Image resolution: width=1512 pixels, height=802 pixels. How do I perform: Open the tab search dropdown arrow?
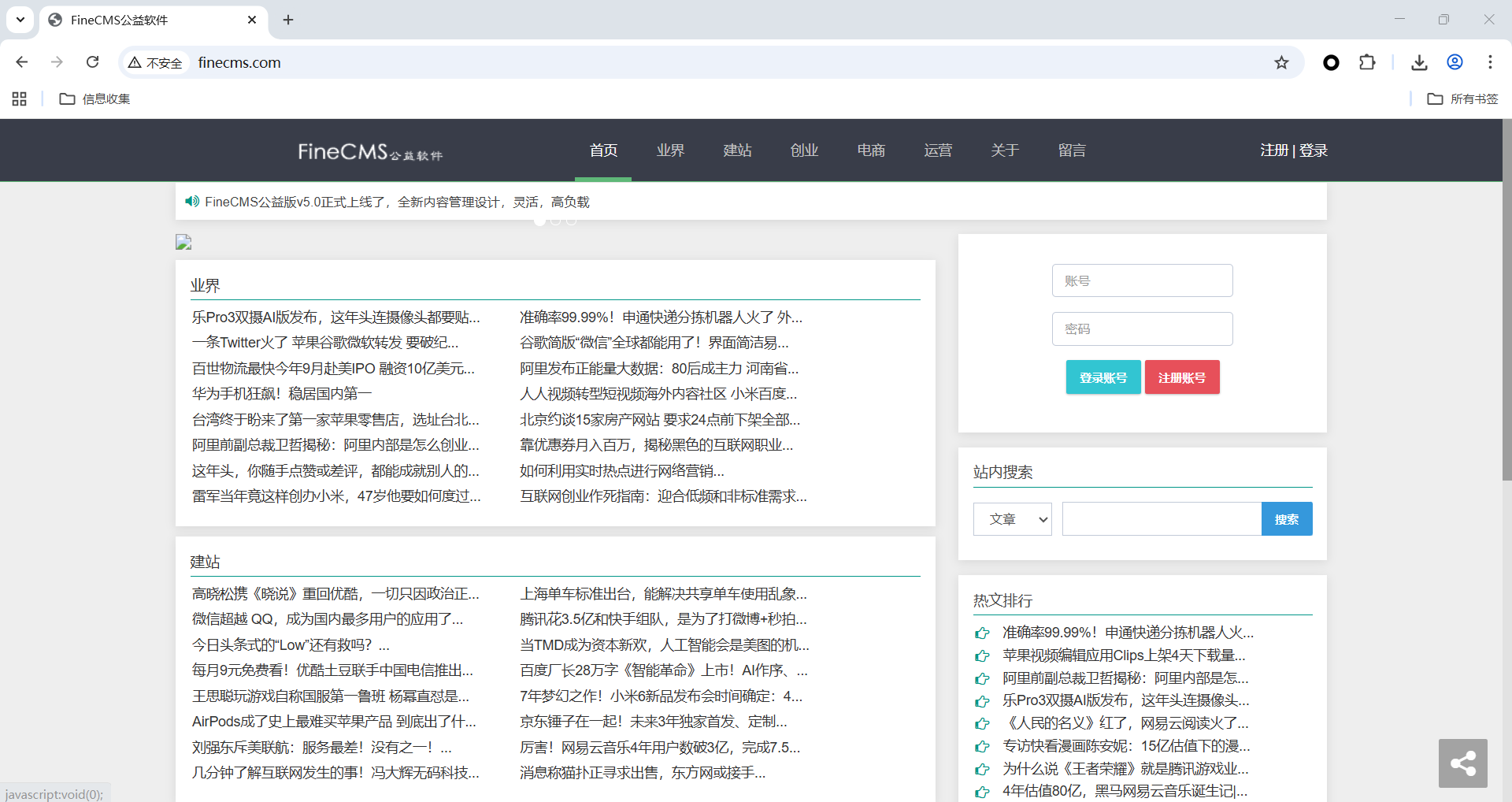(20, 20)
